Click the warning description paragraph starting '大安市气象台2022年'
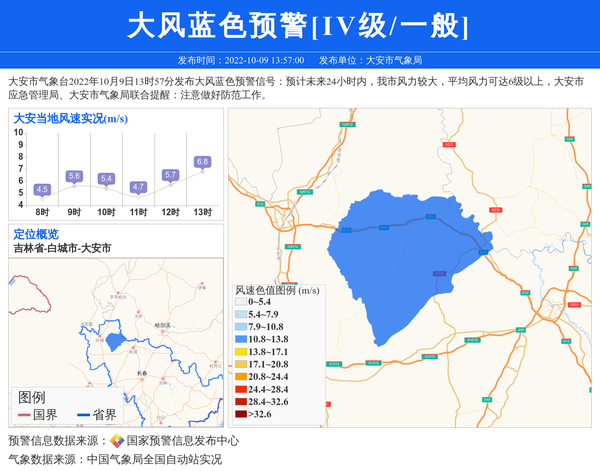 296,88
